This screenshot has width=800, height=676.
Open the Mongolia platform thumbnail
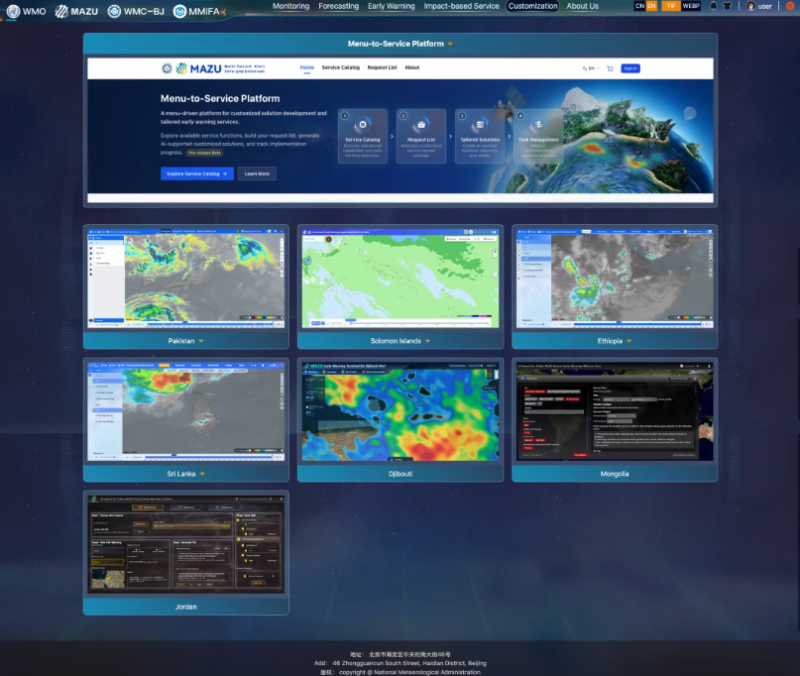(615, 412)
